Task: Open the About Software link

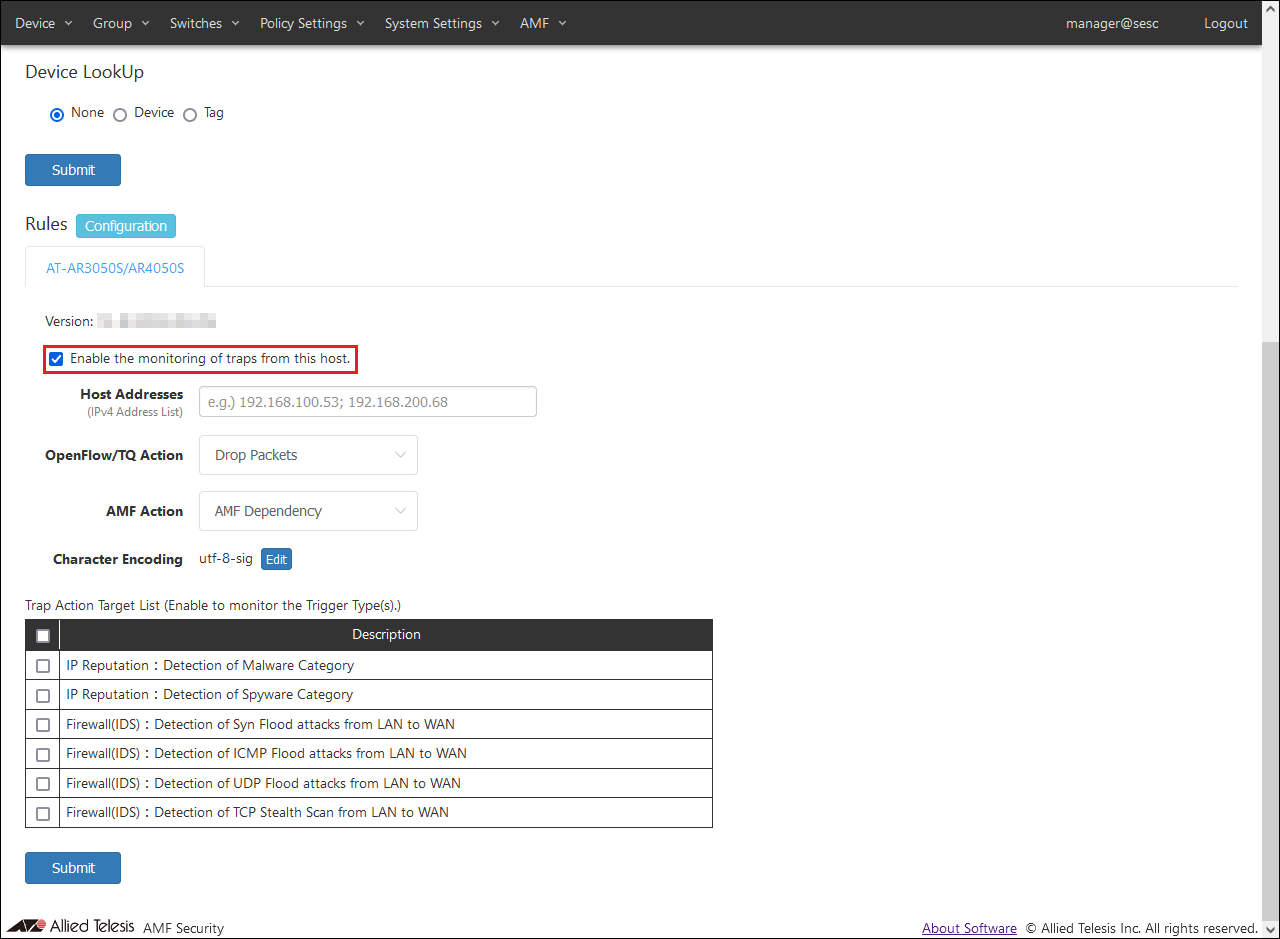Action: [x=969, y=928]
